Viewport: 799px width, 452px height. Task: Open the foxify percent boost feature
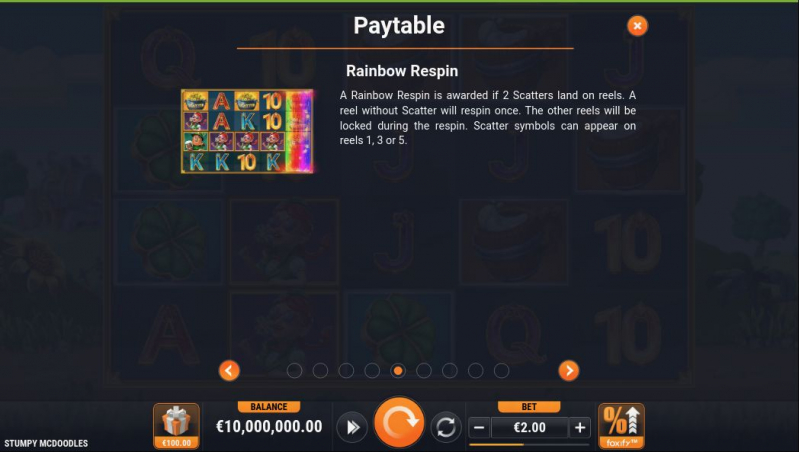click(621, 426)
